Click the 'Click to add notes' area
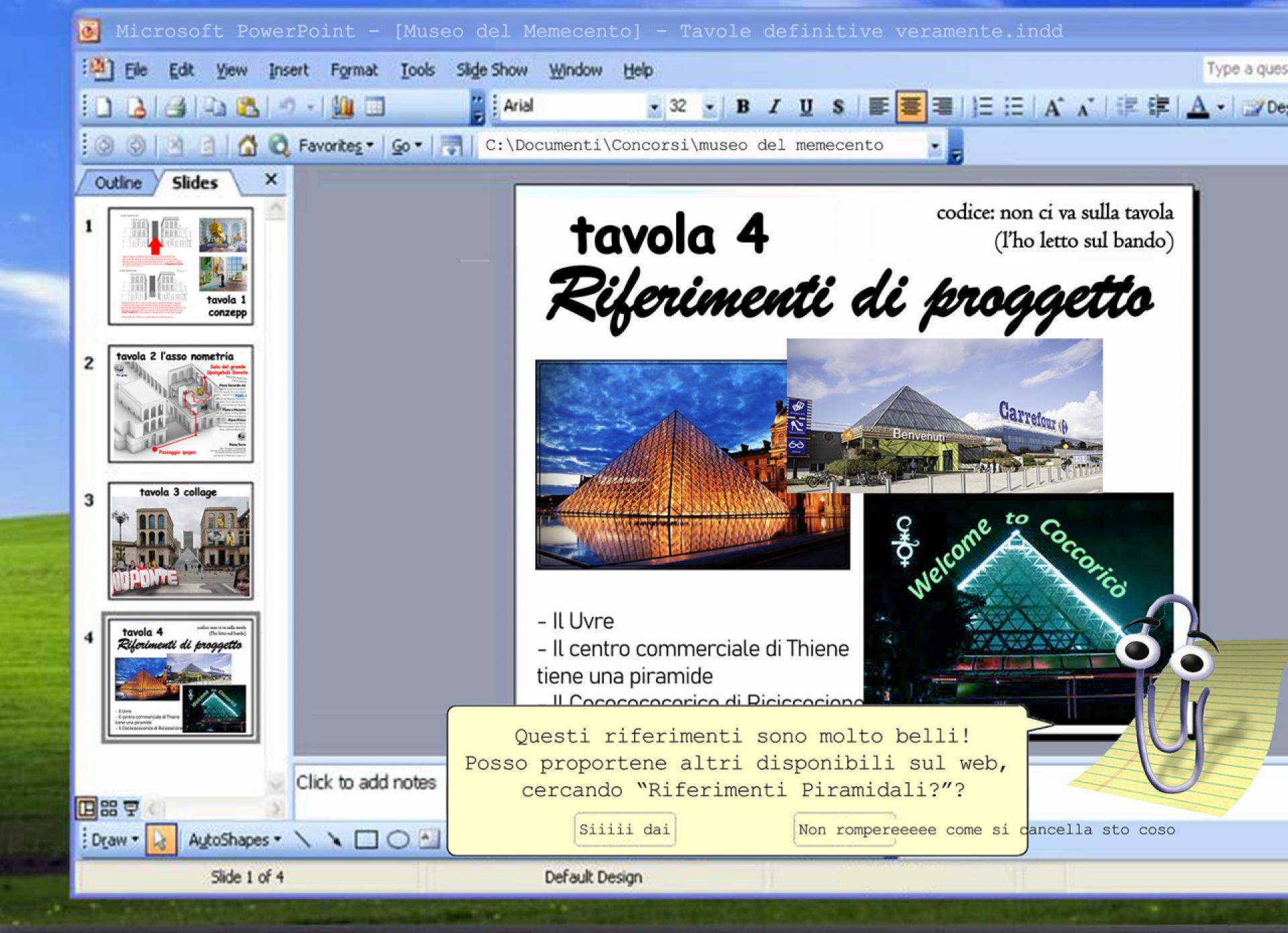Screen dimensions: 1288x933 (x=366, y=782)
